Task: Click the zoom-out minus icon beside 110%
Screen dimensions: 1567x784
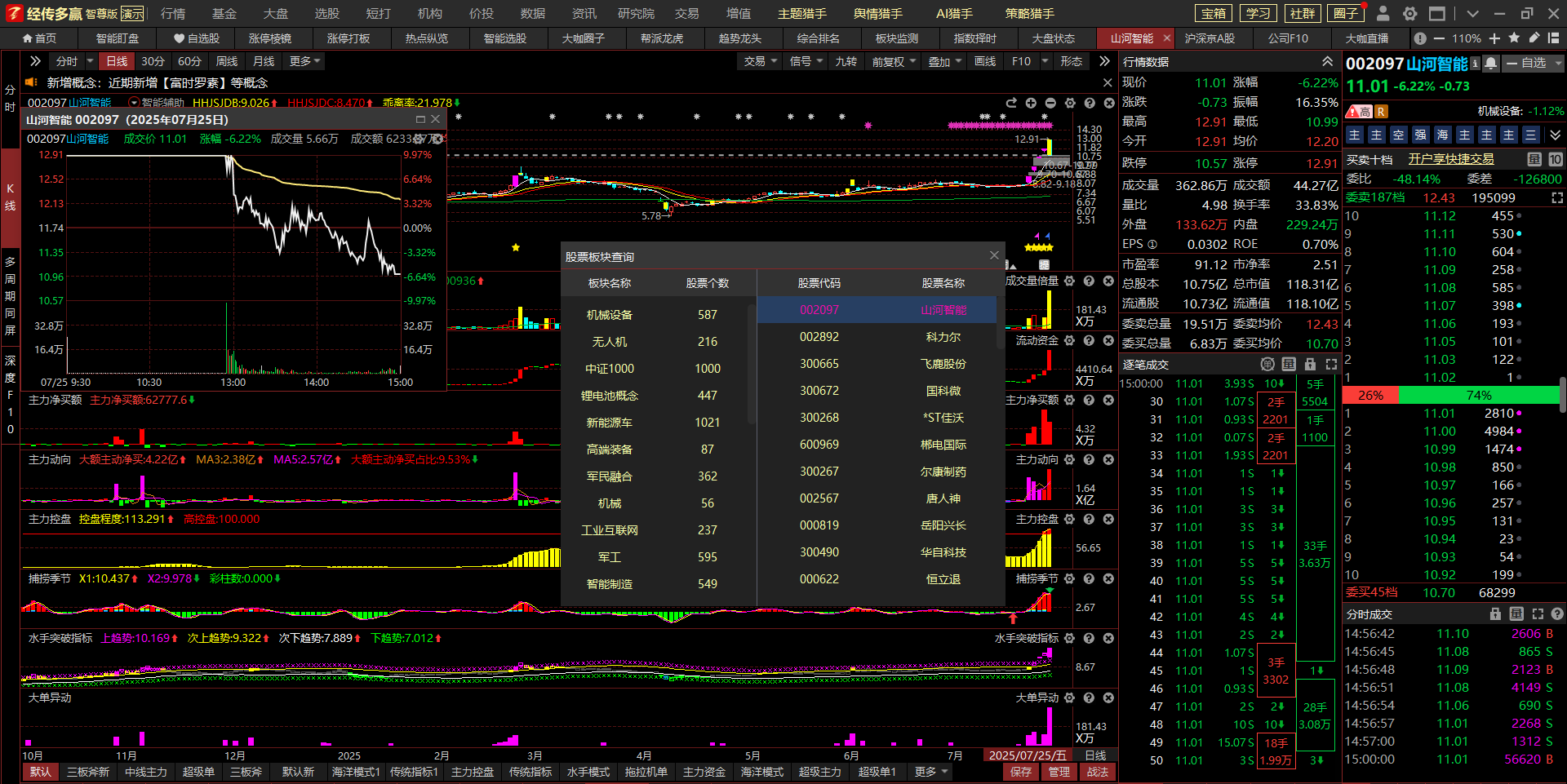Action: (x=1438, y=38)
